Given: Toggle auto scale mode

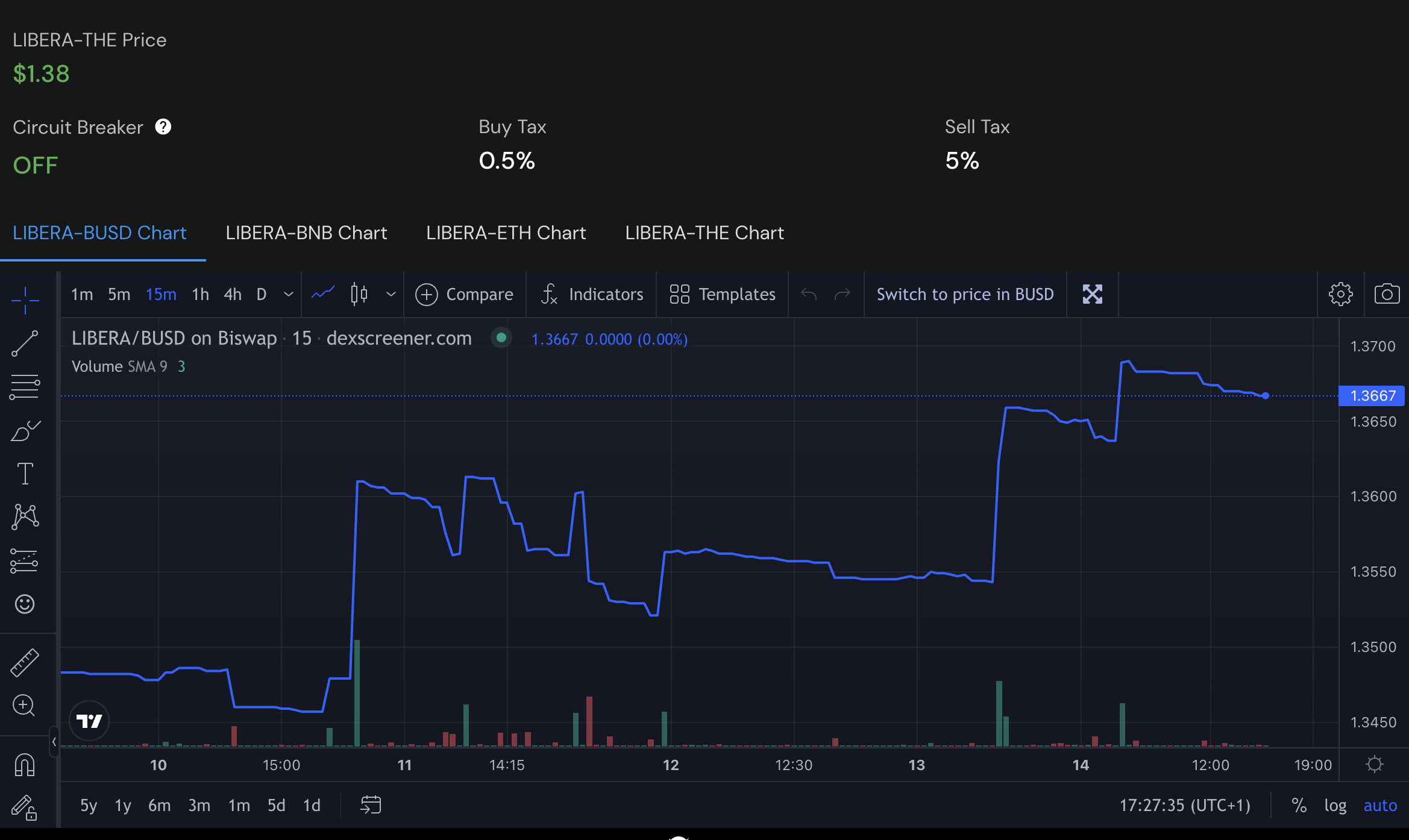Looking at the screenshot, I should click(x=1380, y=806).
